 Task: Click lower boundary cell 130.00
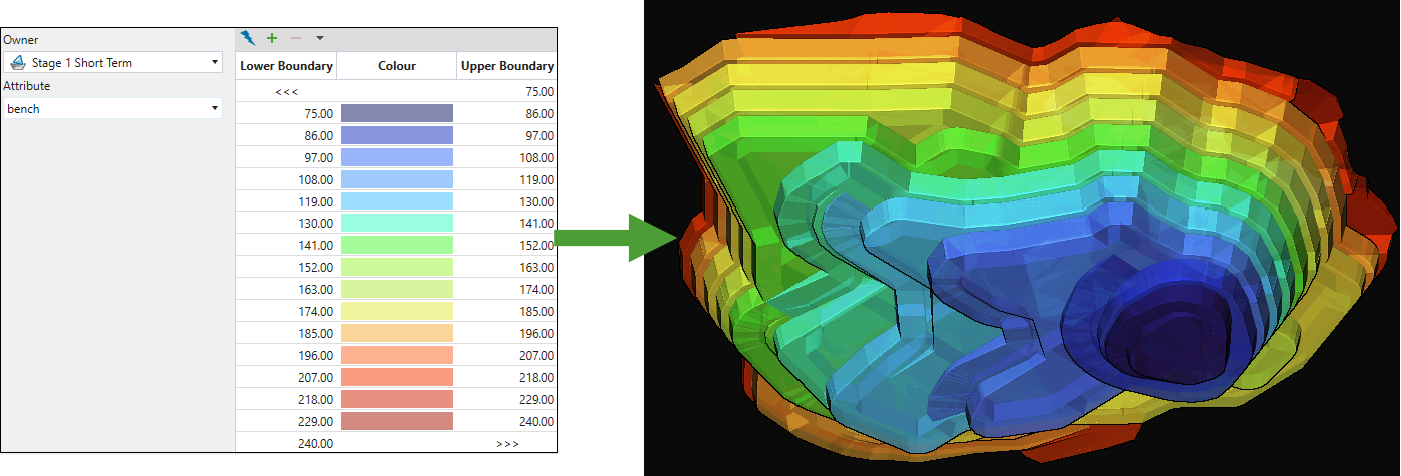point(286,223)
